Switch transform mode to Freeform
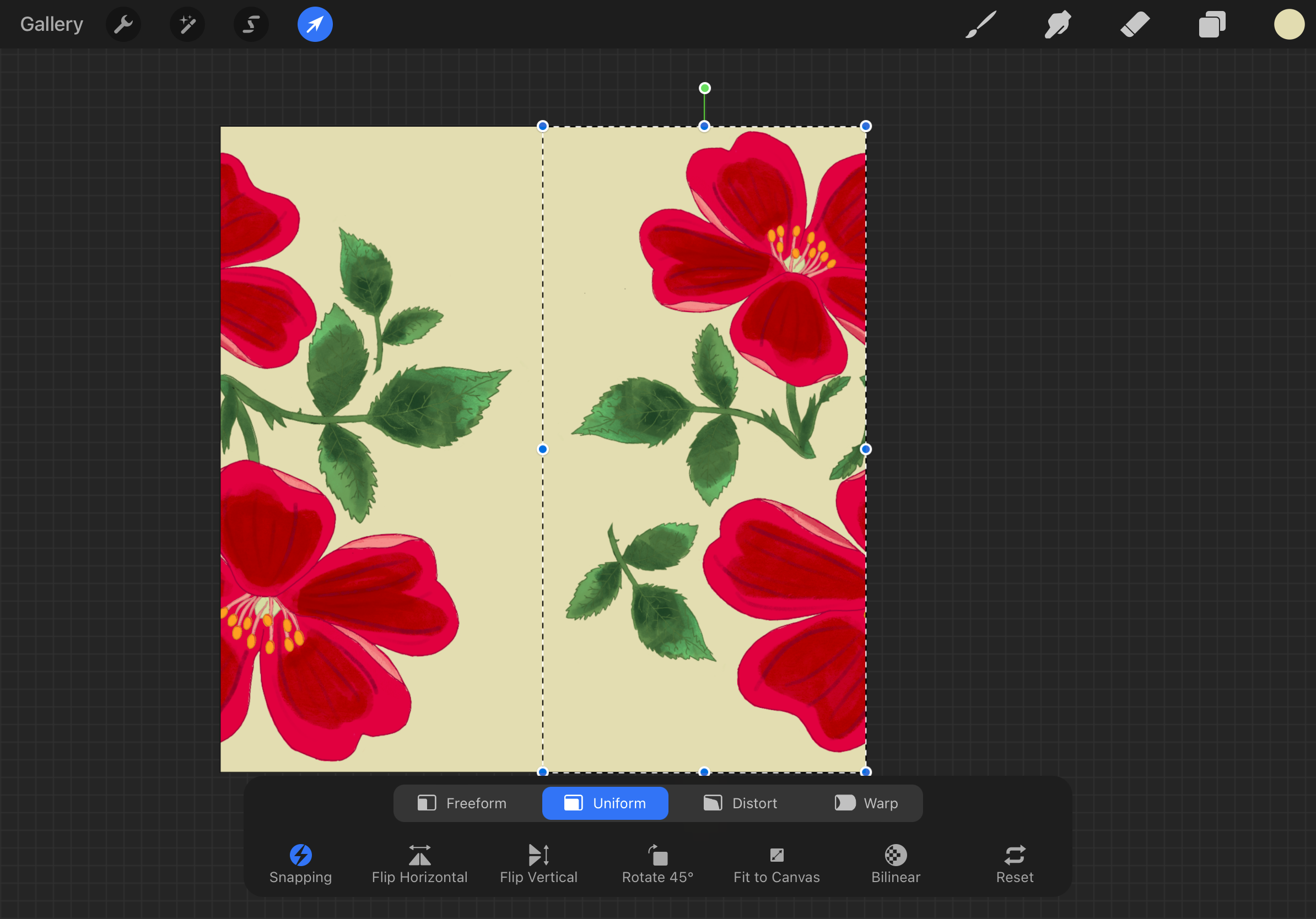This screenshot has width=1316, height=919. tap(462, 803)
